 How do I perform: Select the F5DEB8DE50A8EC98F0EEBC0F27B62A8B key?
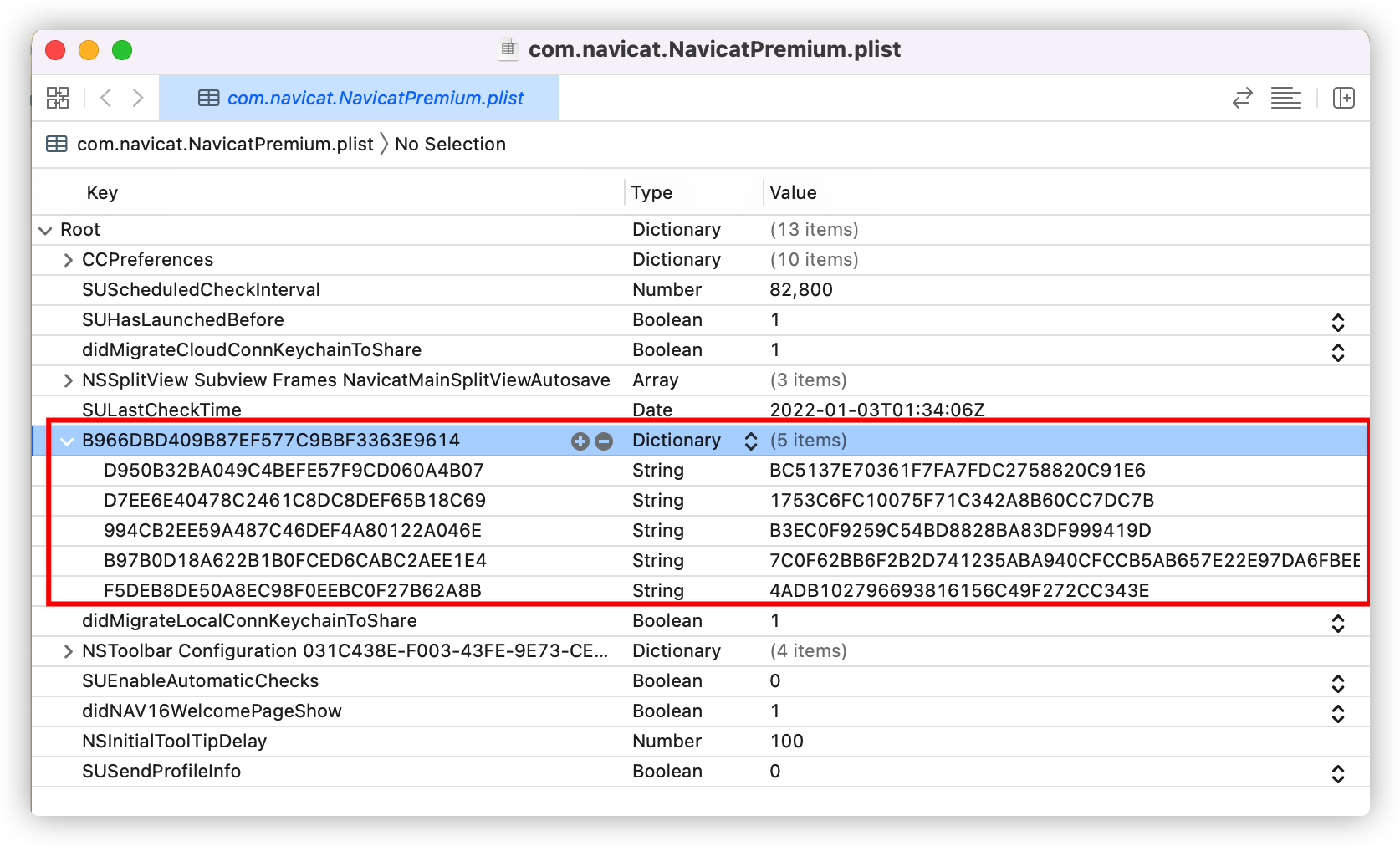pos(293,590)
